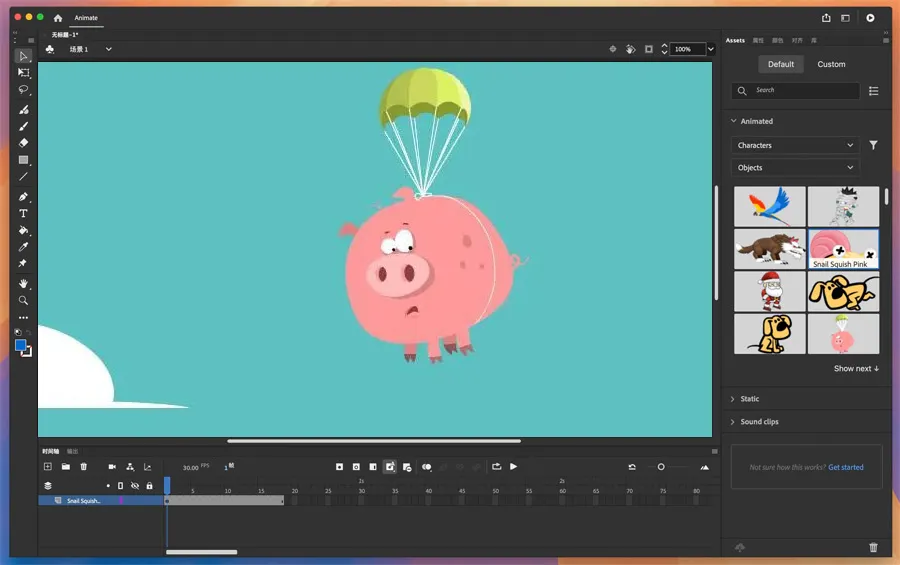Activate the Eyedropper tool
The height and width of the screenshot is (565, 900).
click(x=24, y=247)
